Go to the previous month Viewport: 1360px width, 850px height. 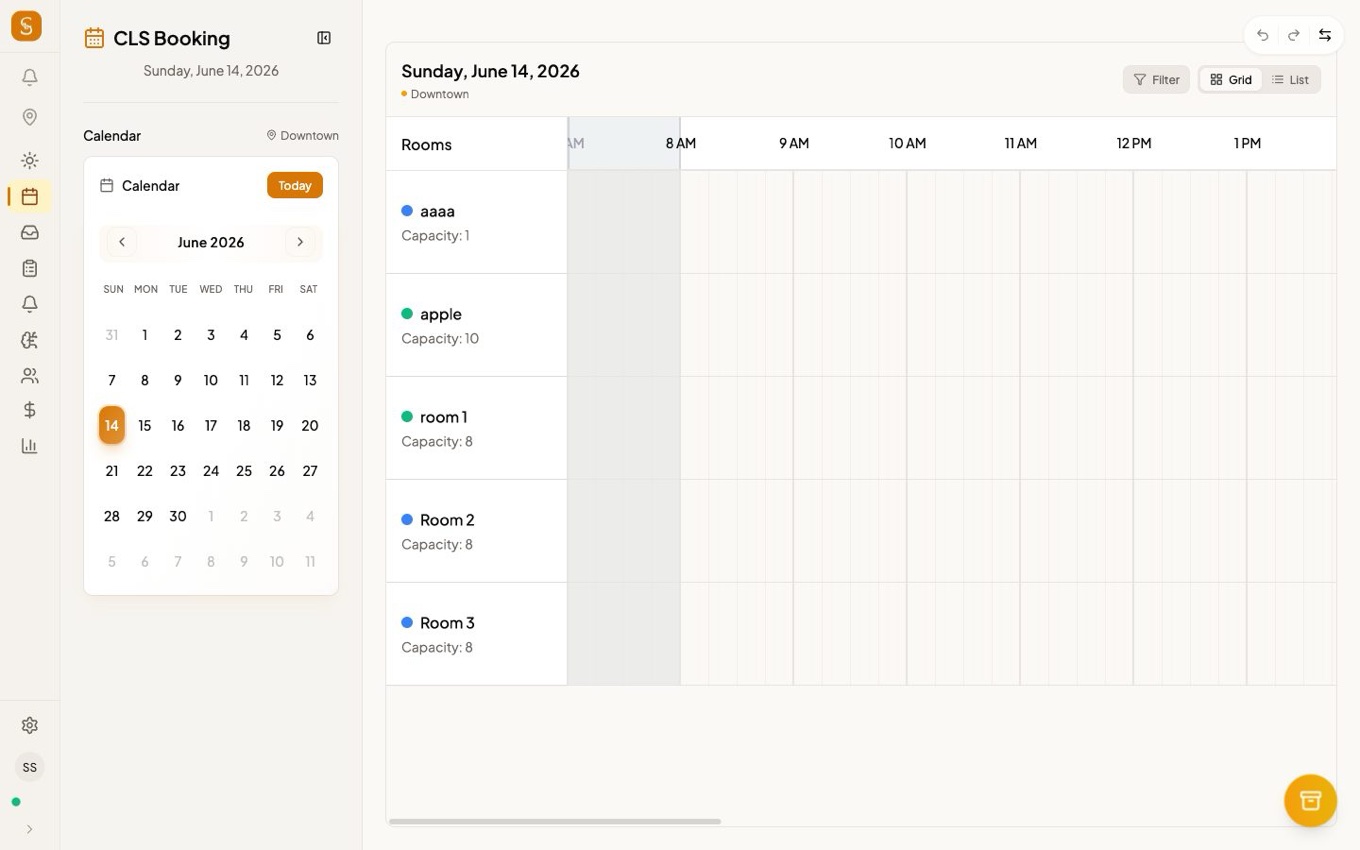click(122, 242)
